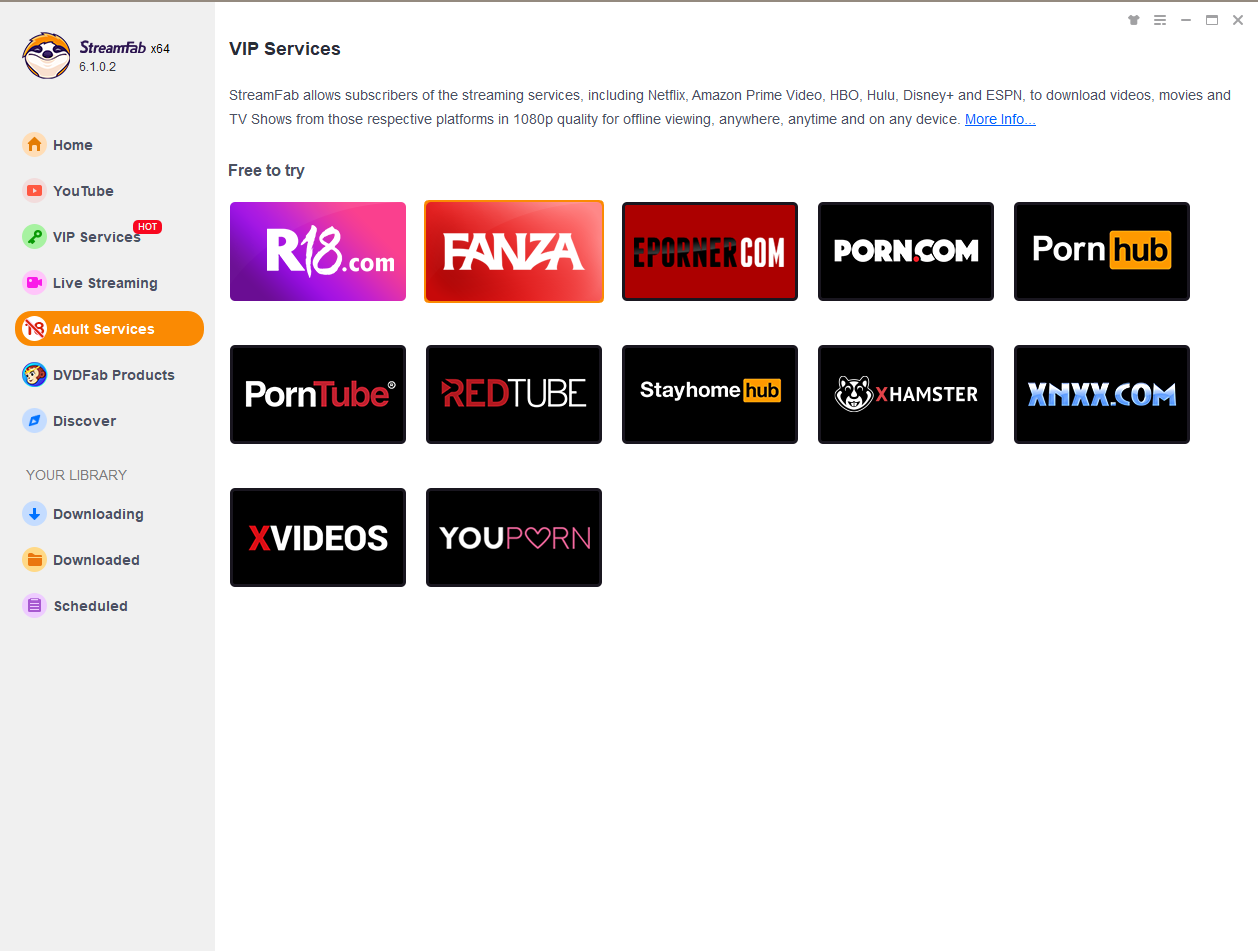Select the Adult Services sidebar tab
This screenshot has height=951, width=1258.
[109, 329]
